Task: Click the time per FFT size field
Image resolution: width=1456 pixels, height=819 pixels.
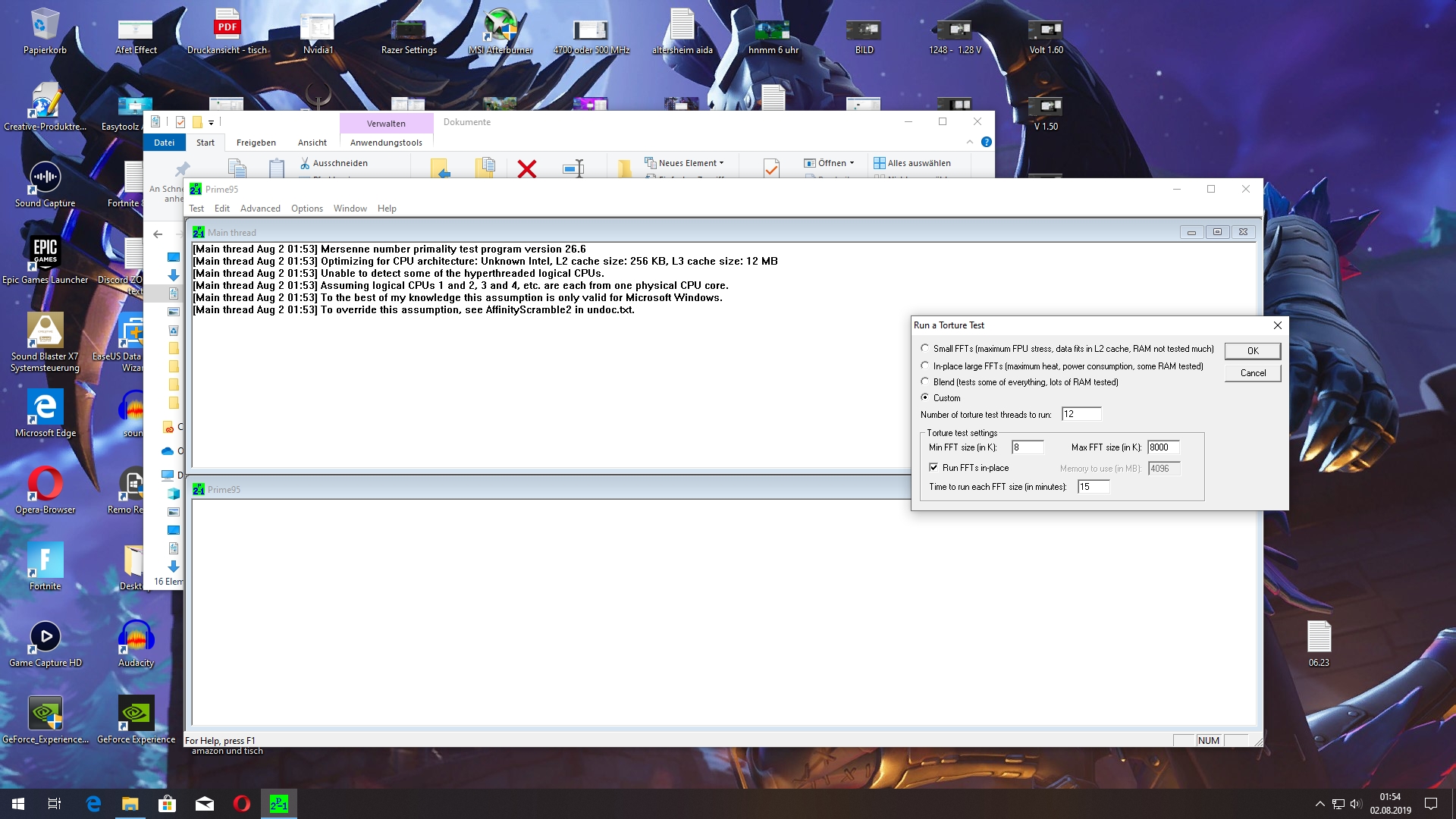Action: click(x=1094, y=487)
